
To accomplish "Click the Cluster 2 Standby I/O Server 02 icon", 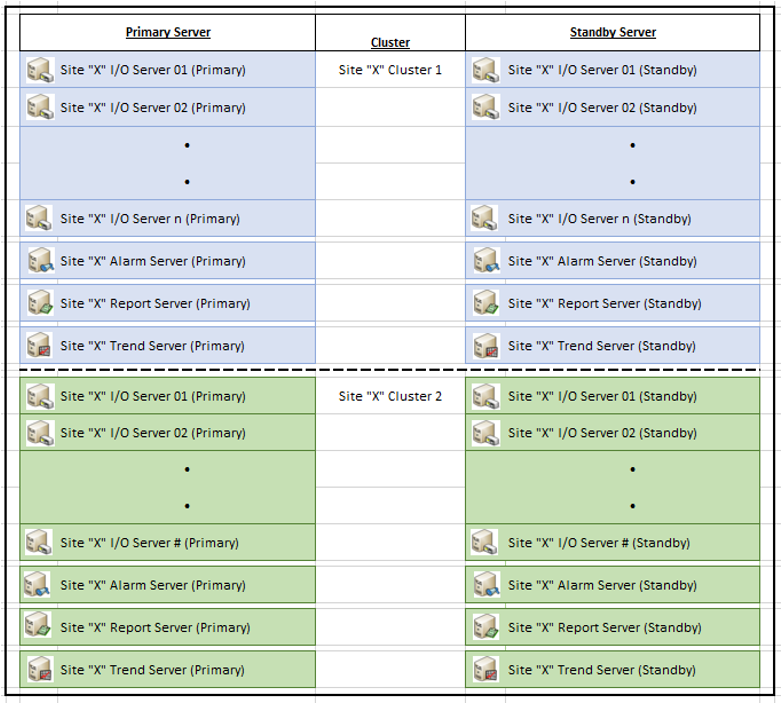I will point(486,433).
